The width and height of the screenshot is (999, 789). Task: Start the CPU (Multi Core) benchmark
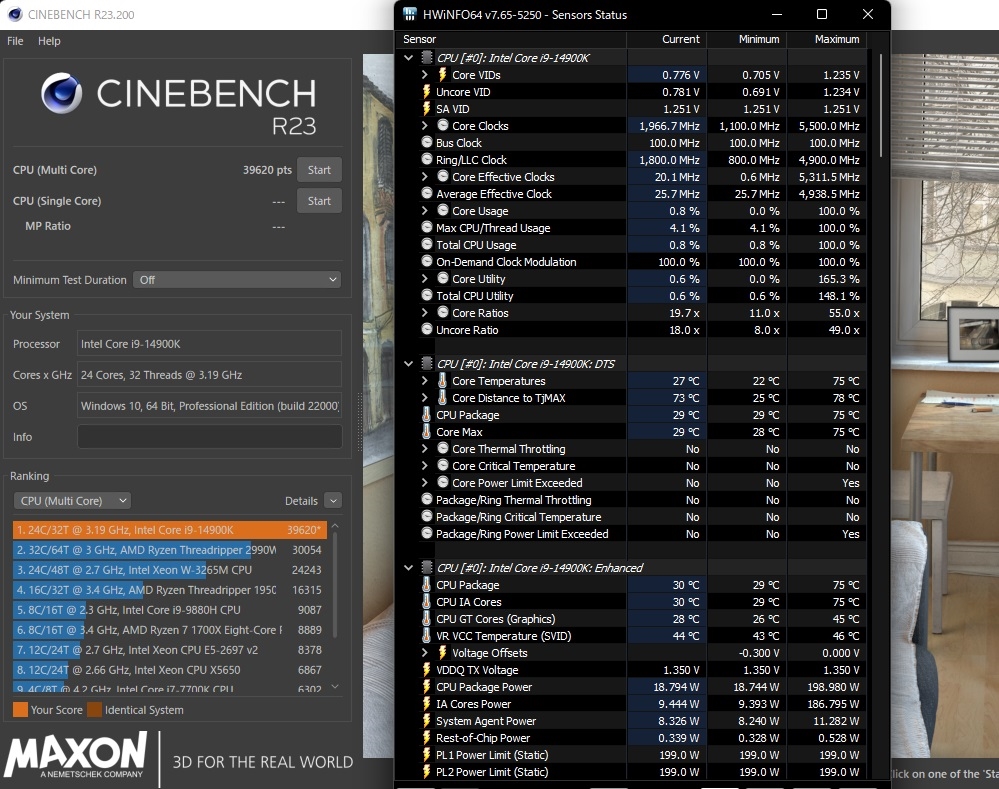tap(319, 170)
